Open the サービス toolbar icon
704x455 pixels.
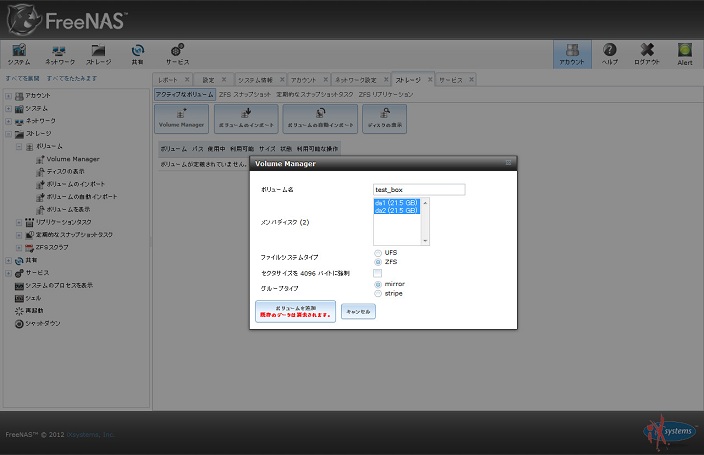click(177, 54)
